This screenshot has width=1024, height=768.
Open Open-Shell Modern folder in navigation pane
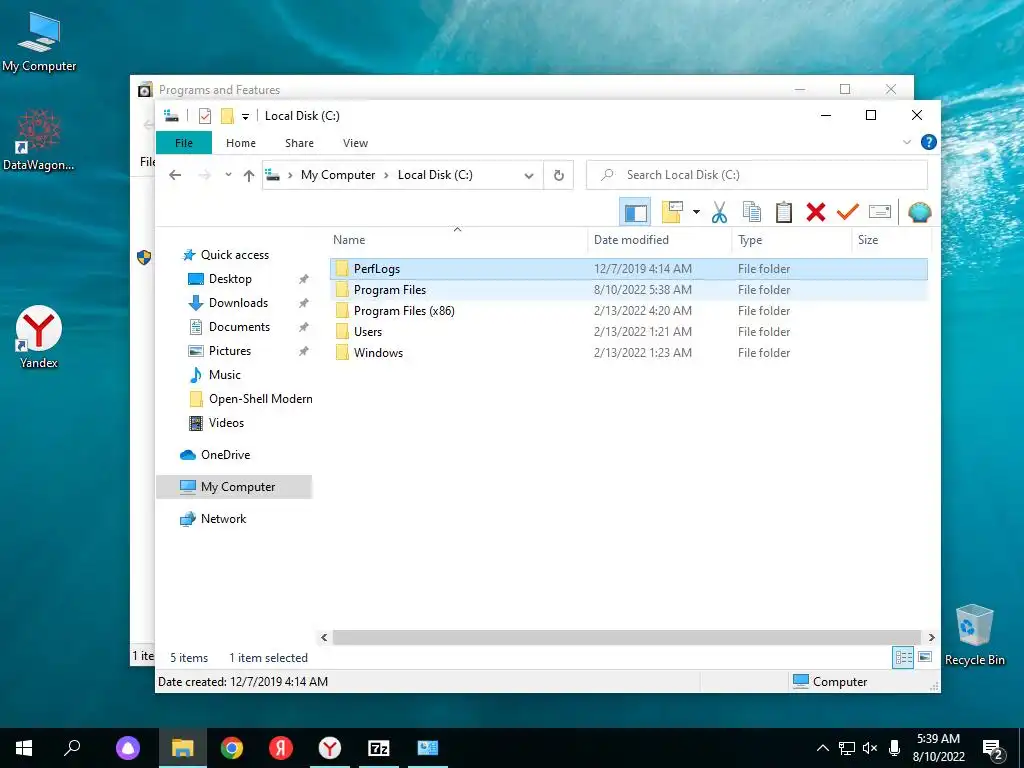260,399
